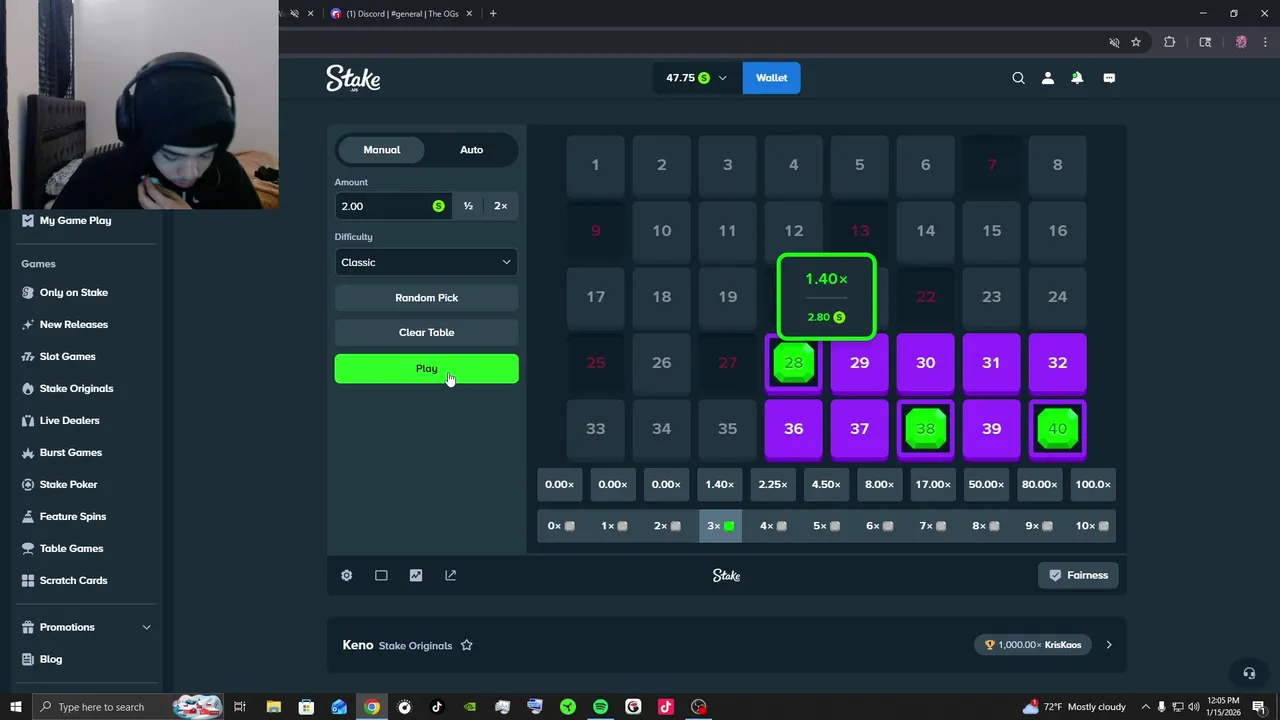The image size is (1280, 720).
Task: Switch to the Auto tab
Action: (x=471, y=150)
